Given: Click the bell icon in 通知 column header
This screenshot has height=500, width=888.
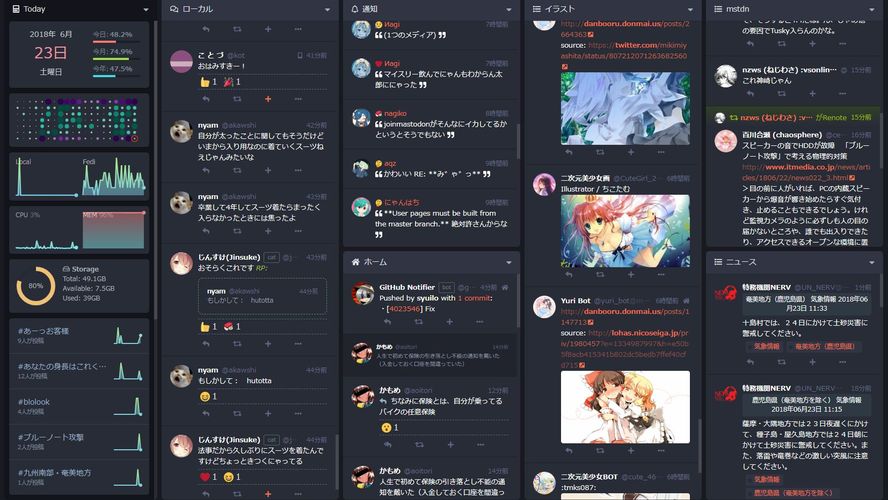Looking at the screenshot, I should 355,9.
